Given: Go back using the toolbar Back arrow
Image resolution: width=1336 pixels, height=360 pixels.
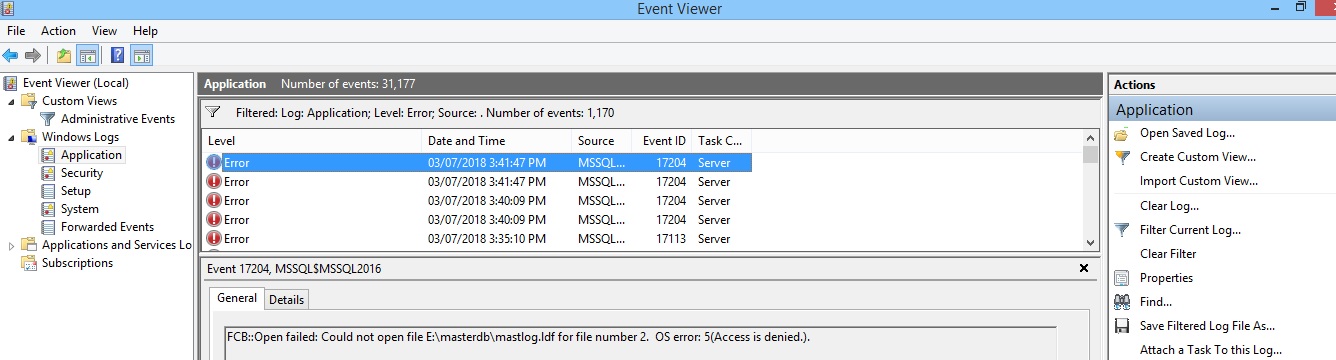Looking at the screenshot, I should 11,56.
